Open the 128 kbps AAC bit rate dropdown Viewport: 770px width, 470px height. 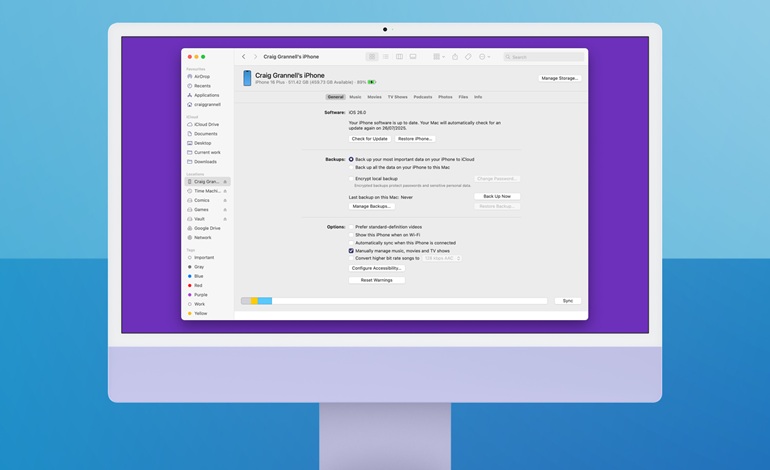pos(441,258)
